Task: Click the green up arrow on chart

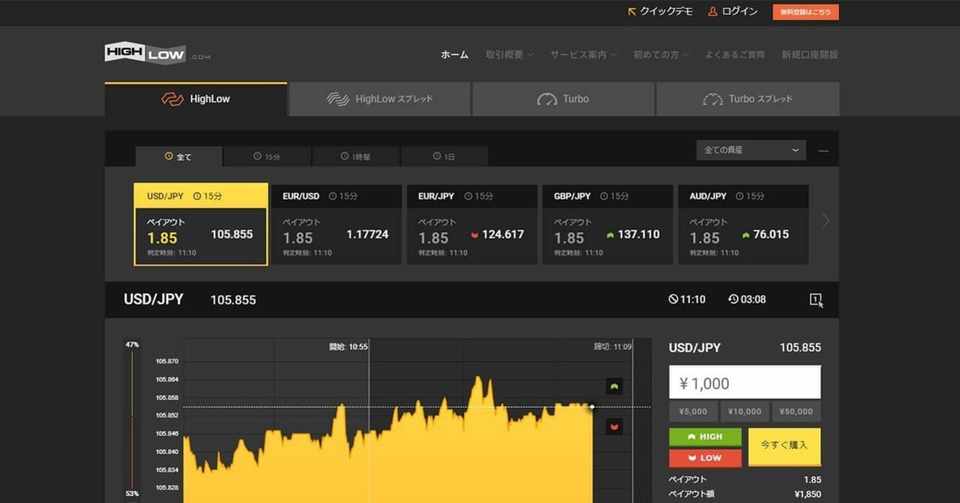Action: pyautogui.click(x=614, y=386)
